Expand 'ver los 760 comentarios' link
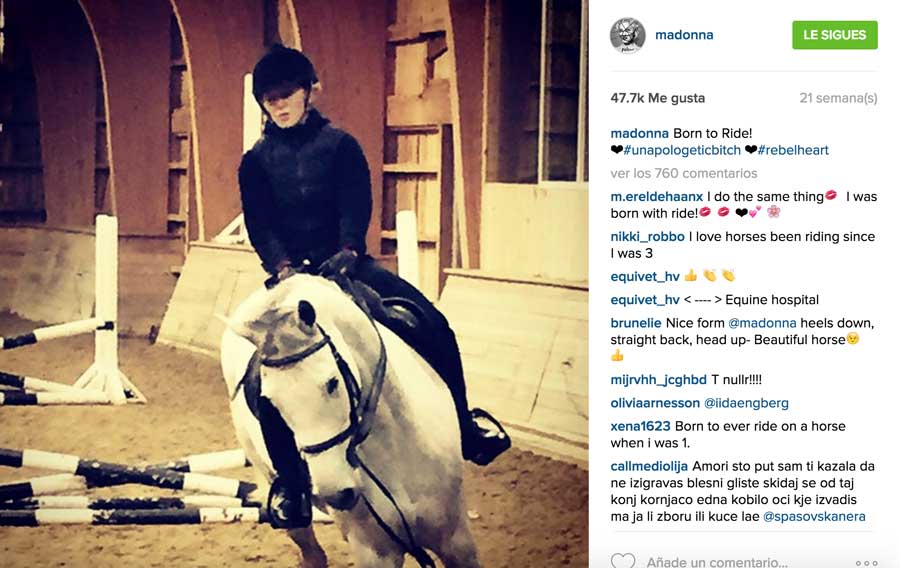 [684, 173]
